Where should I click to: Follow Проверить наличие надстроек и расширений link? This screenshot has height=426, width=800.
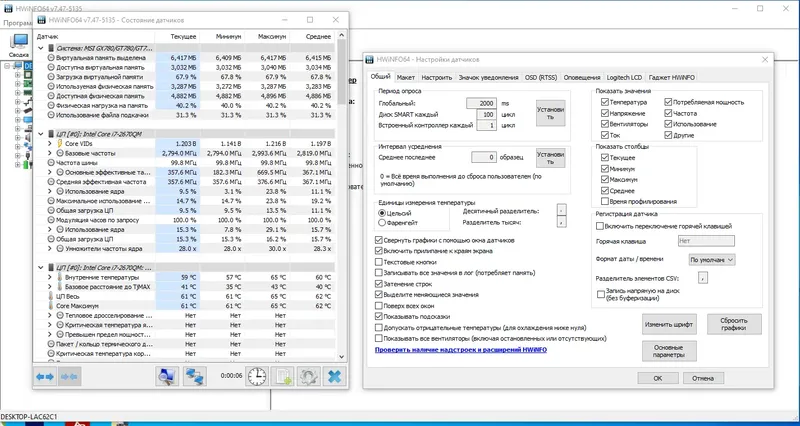[461, 350]
